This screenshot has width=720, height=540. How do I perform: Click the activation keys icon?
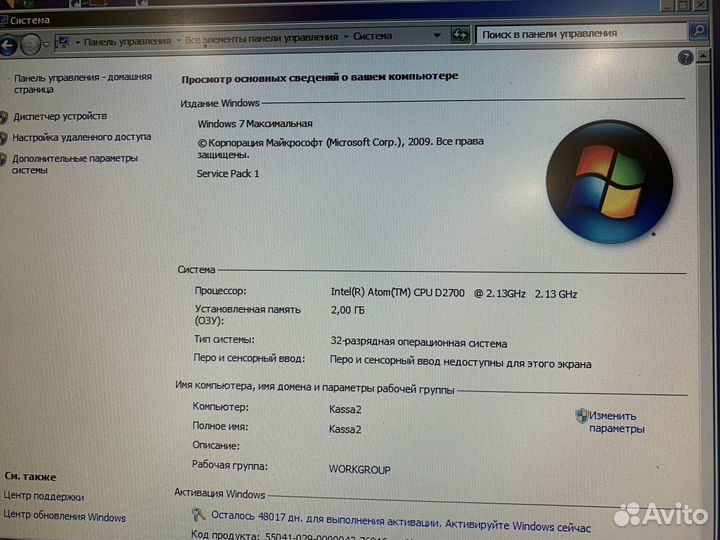click(x=198, y=515)
